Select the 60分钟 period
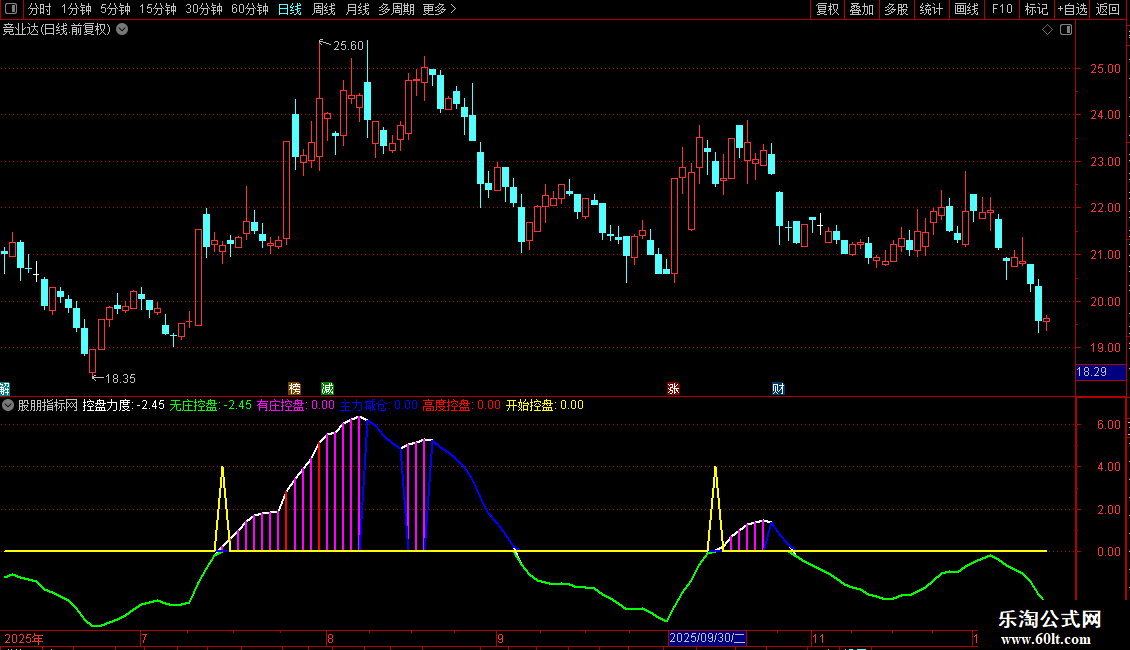Viewport: 1130px width, 650px height. (x=250, y=9)
